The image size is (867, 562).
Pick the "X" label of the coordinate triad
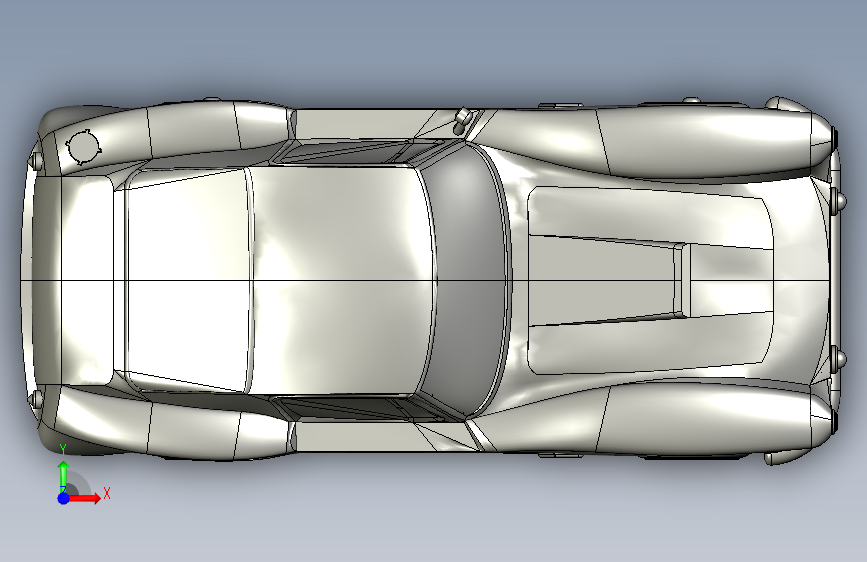pos(107,493)
